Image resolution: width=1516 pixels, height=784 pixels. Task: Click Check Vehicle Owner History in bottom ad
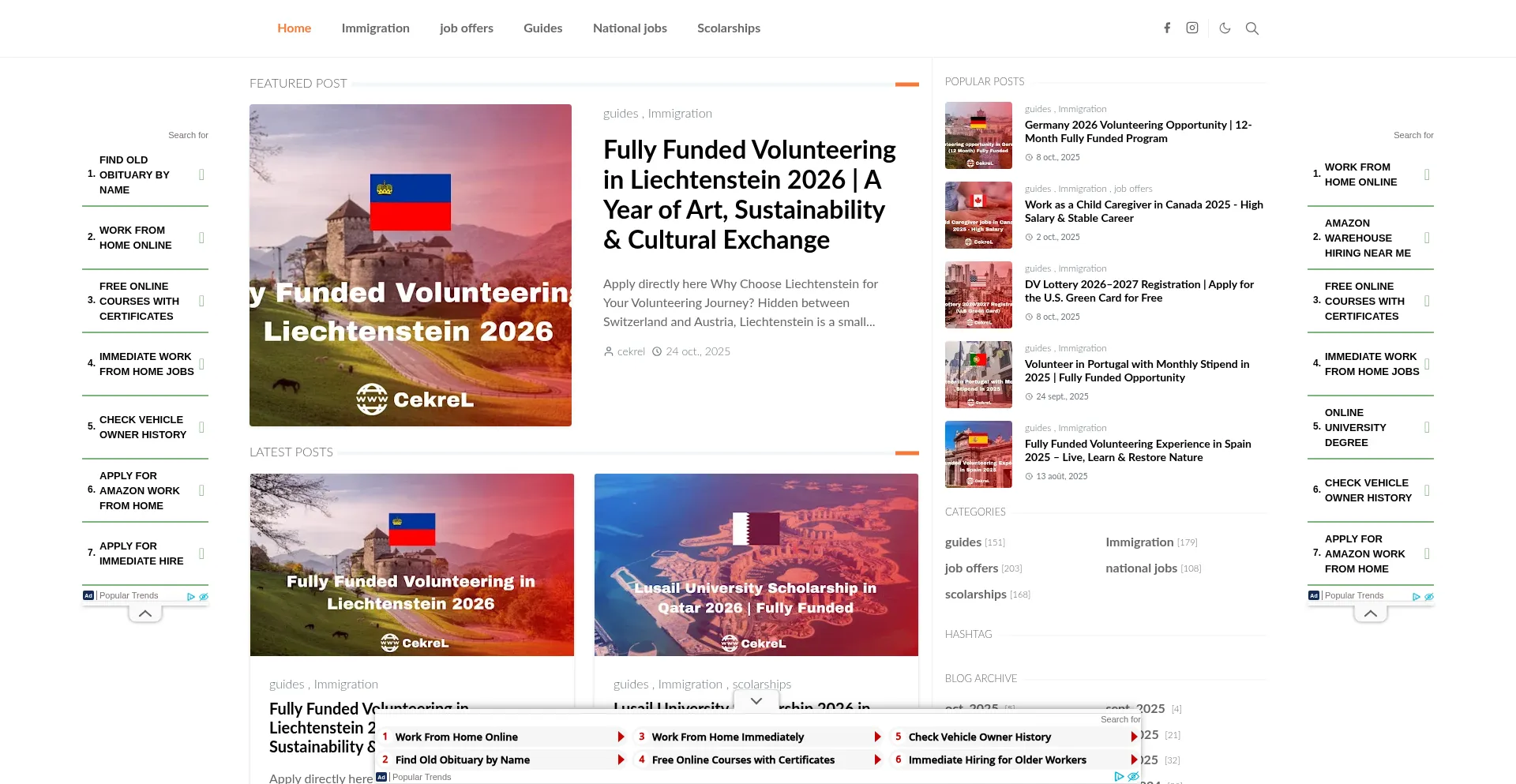pyautogui.click(x=980, y=737)
